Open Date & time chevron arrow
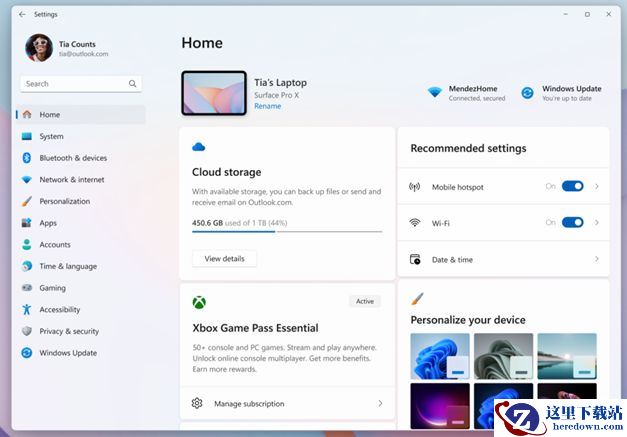627x437 pixels. coord(597,259)
